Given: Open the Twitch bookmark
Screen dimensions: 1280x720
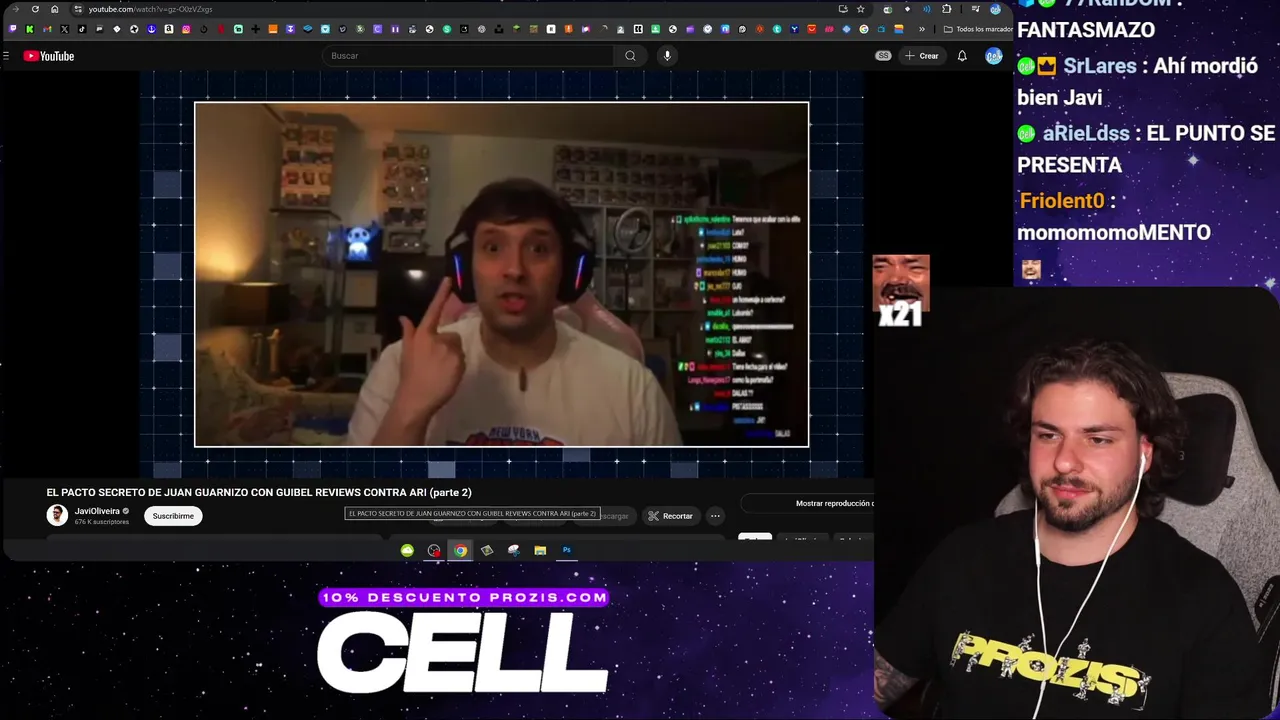Looking at the screenshot, I should 13,29.
